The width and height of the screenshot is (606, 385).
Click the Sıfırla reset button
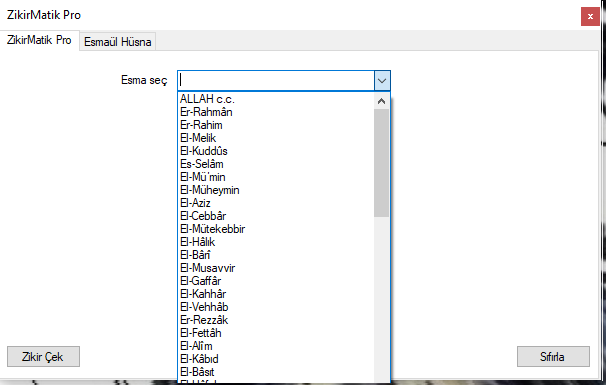[553, 356]
